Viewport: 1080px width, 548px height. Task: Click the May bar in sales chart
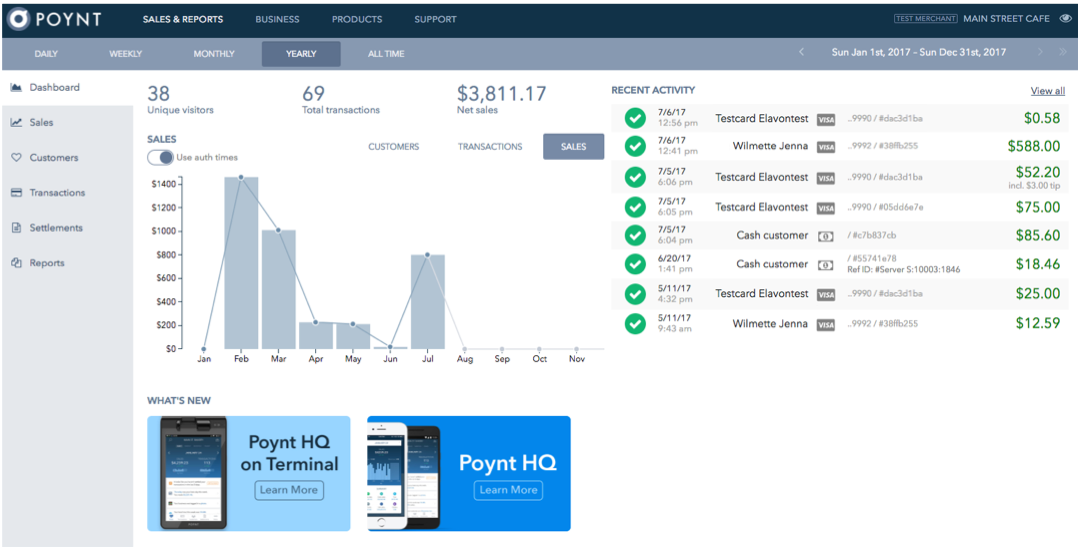[x=353, y=336]
